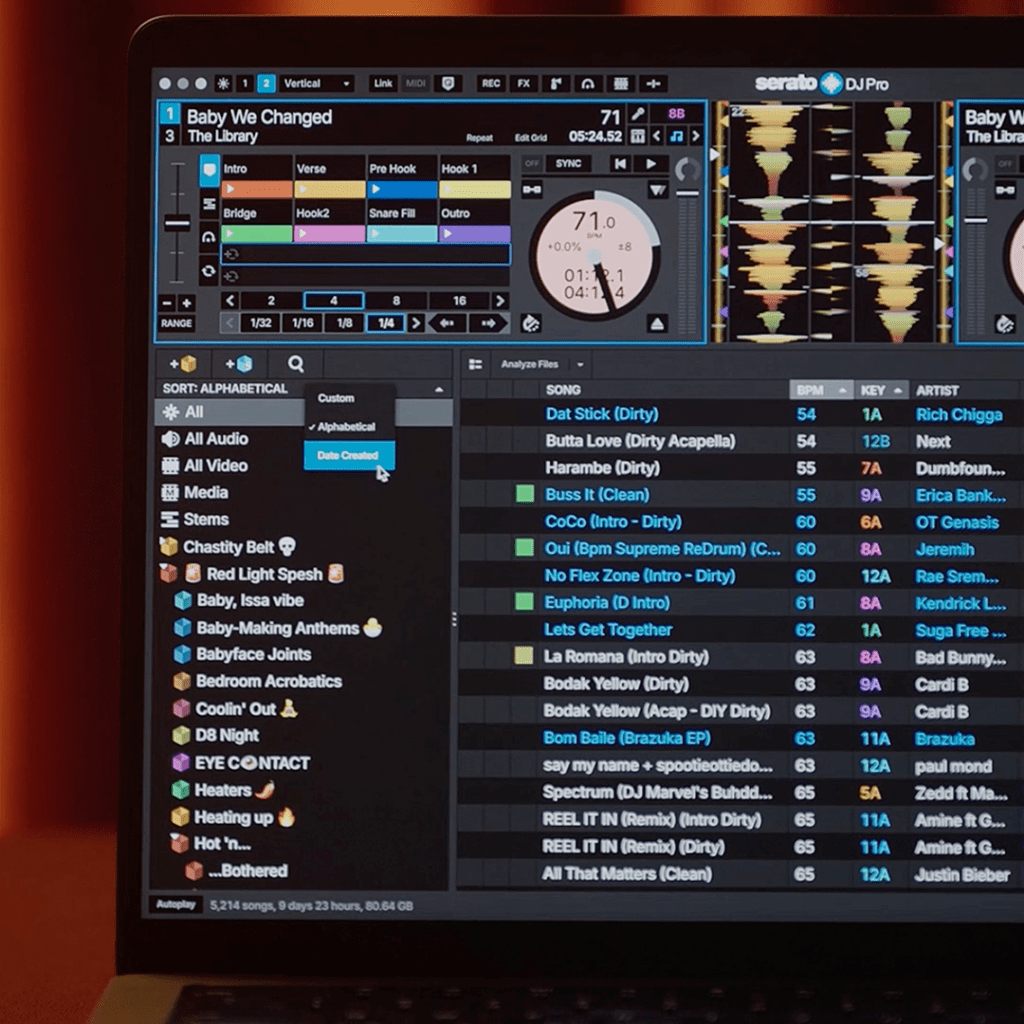This screenshot has height=1024, width=1024.
Task: Click the keylock music note icon
Action: coord(677,136)
